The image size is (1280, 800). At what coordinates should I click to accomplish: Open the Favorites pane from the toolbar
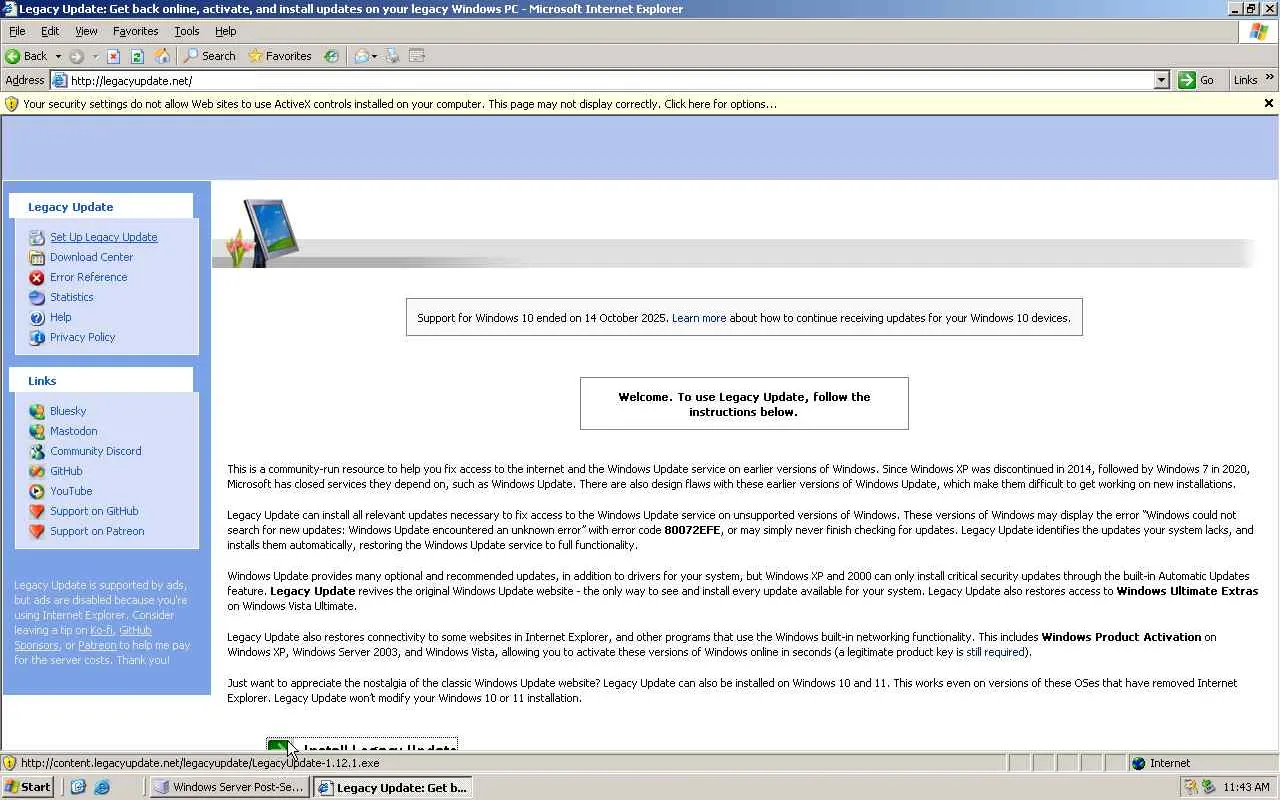point(280,56)
